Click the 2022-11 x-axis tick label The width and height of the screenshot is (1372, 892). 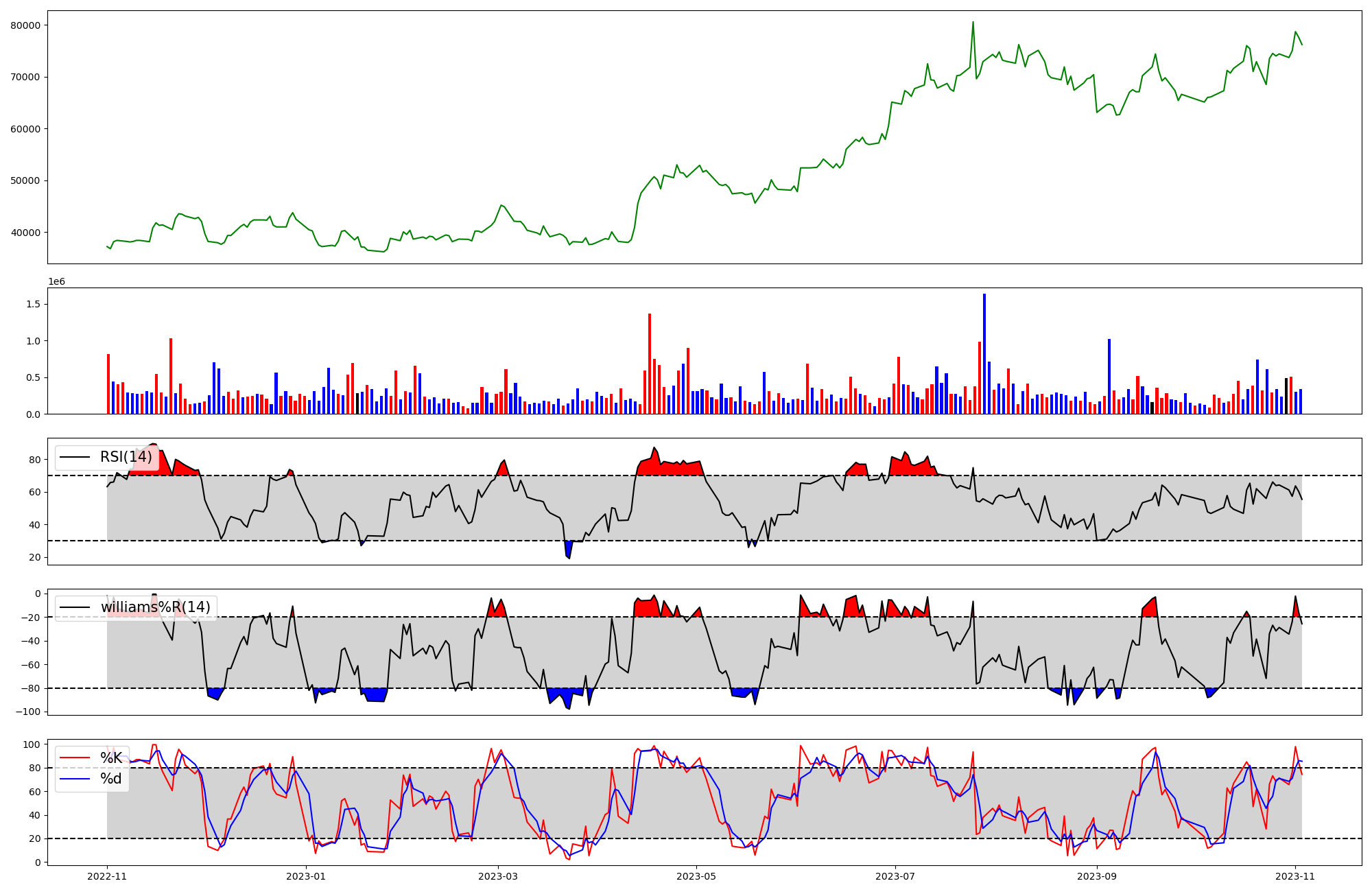tap(107, 876)
